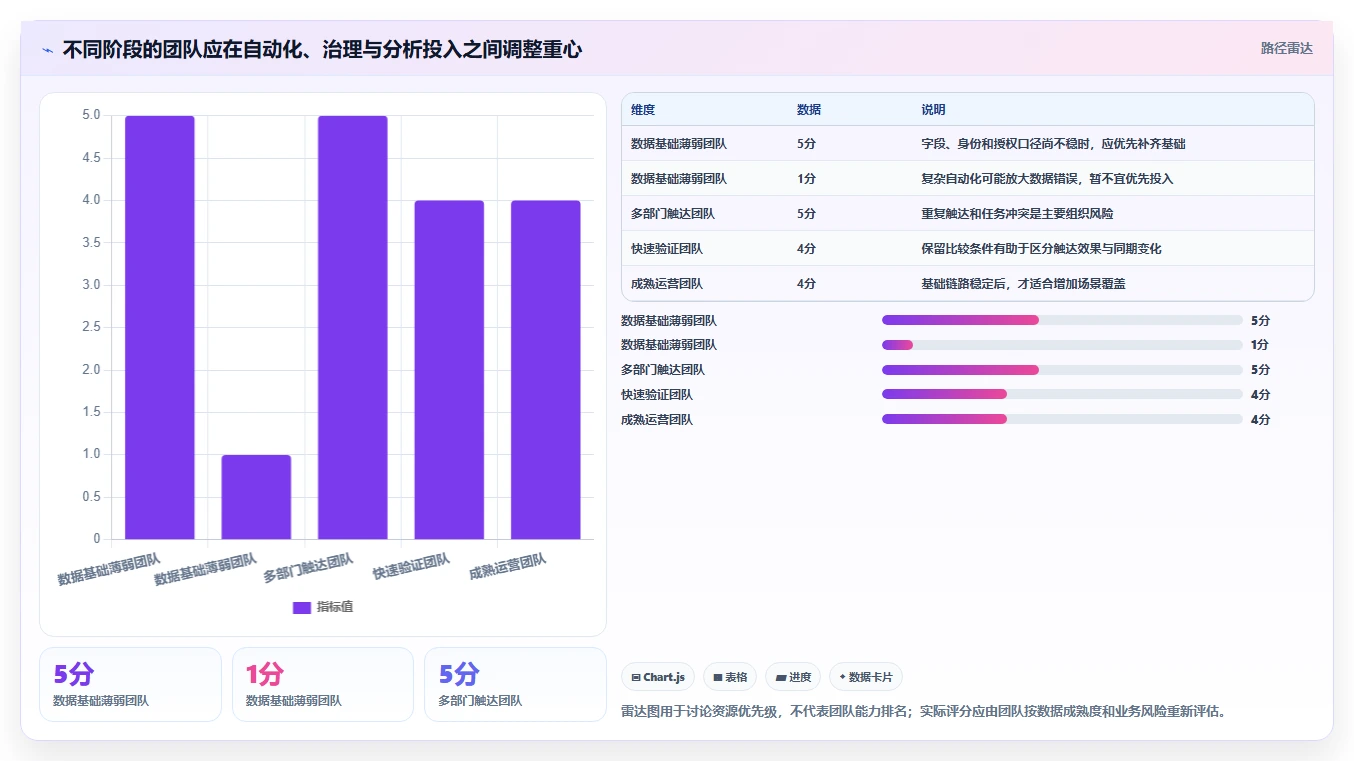
Task: Click the cell 复杂自动化可能放大数据错误，暂不宜优先投入
Action: 1047,179
